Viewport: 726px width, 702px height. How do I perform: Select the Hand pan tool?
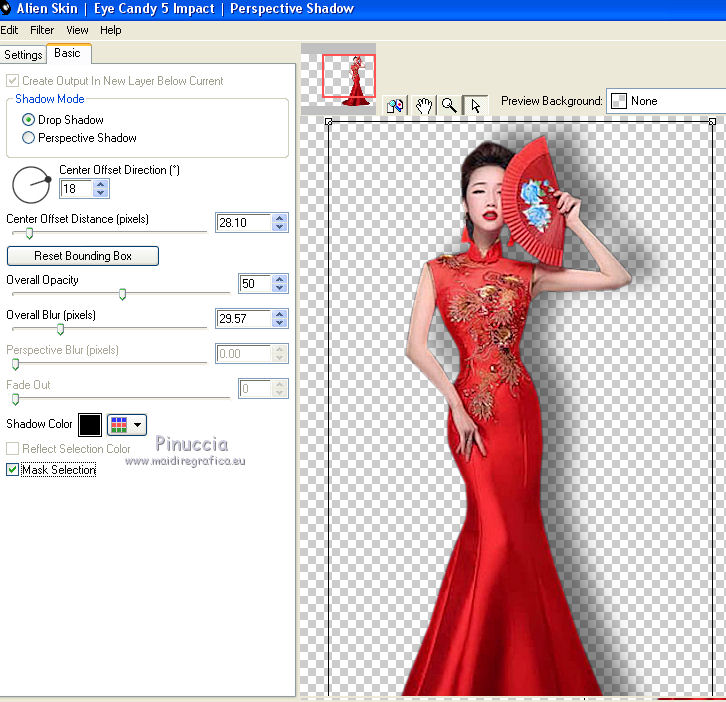423,105
